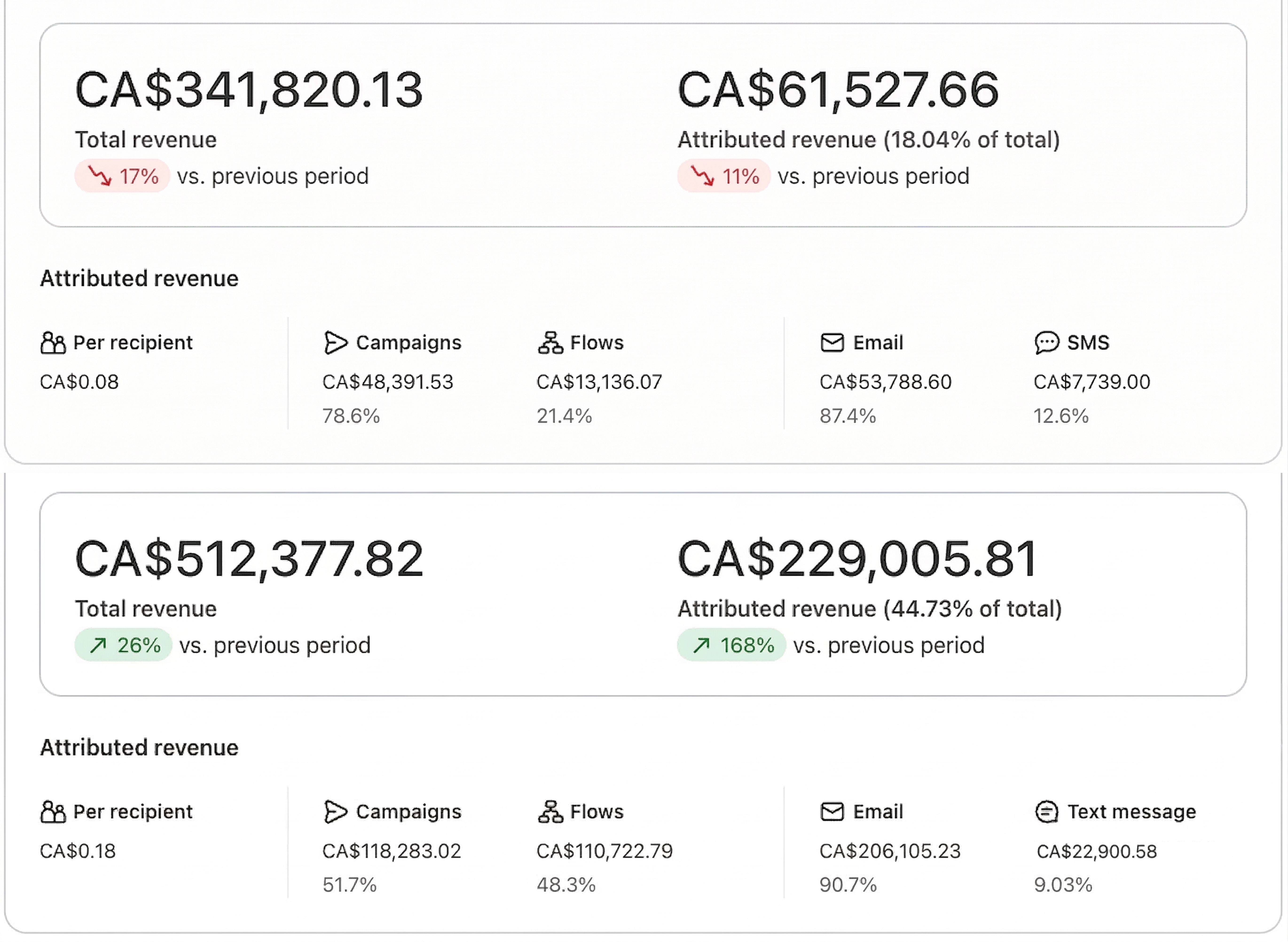Click the 168% growth indicator badge
The width and height of the screenshot is (1288, 942).
coord(731,645)
